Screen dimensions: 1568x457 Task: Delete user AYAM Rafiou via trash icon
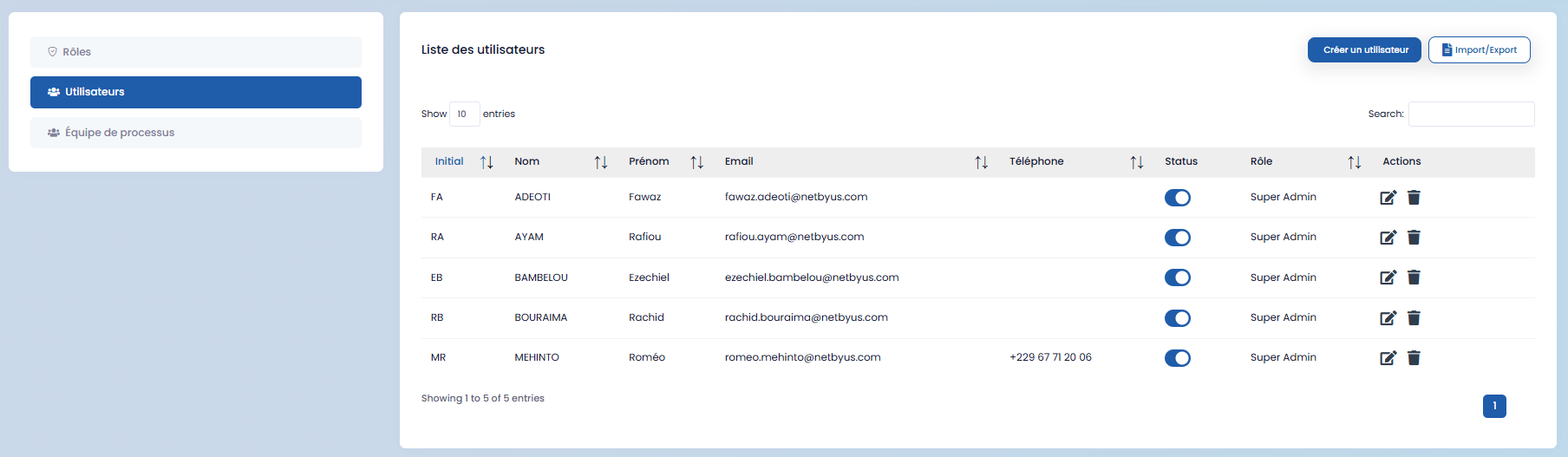(x=1414, y=238)
